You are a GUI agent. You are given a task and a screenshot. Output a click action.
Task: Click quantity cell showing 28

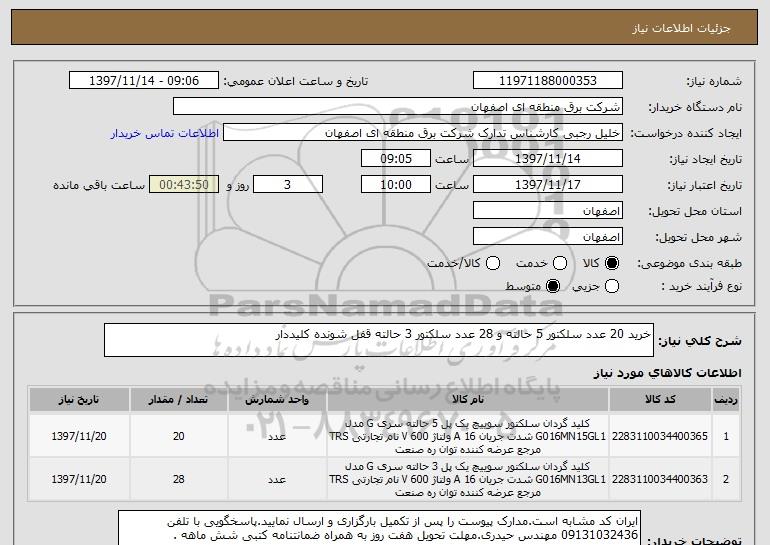point(179,479)
